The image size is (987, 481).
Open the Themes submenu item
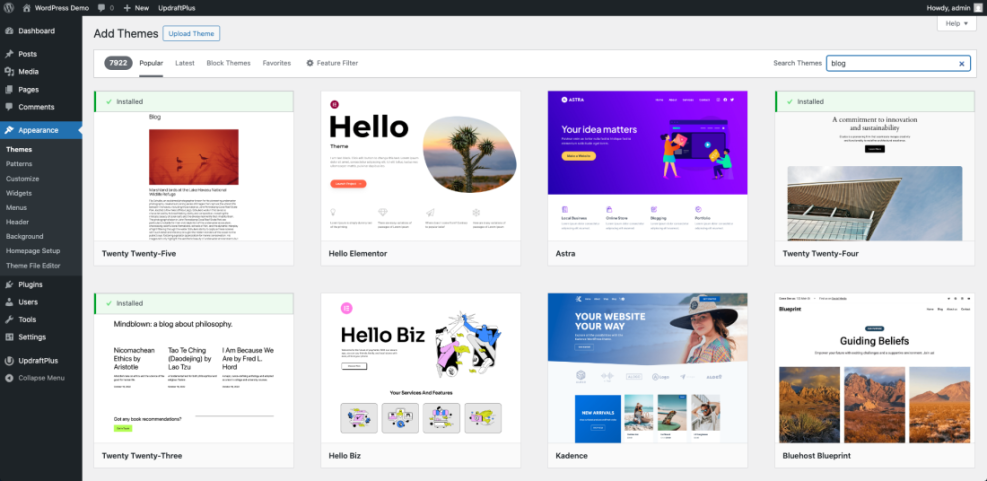click(19, 150)
